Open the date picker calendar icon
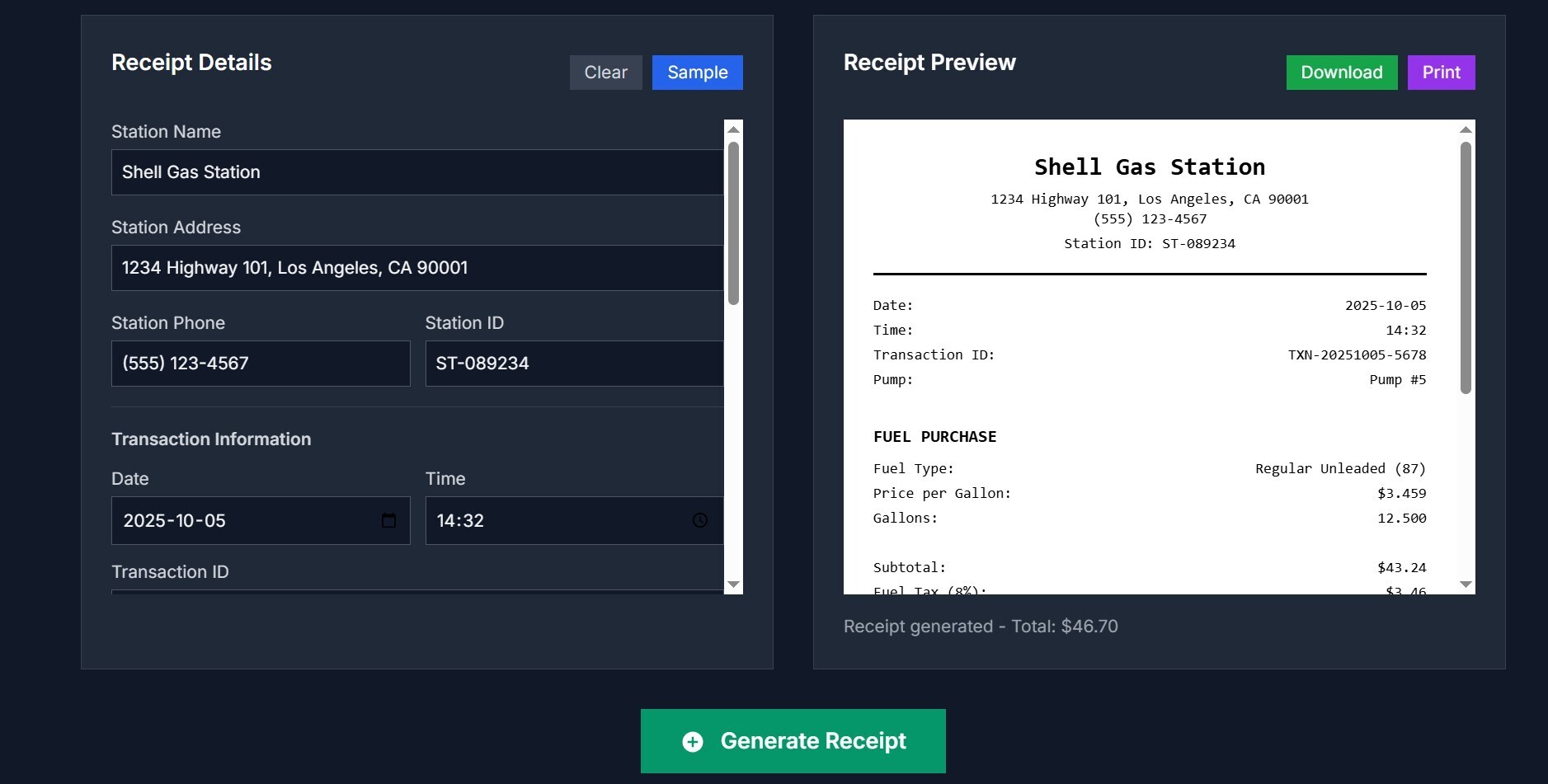This screenshot has height=784, width=1548. pos(388,520)
